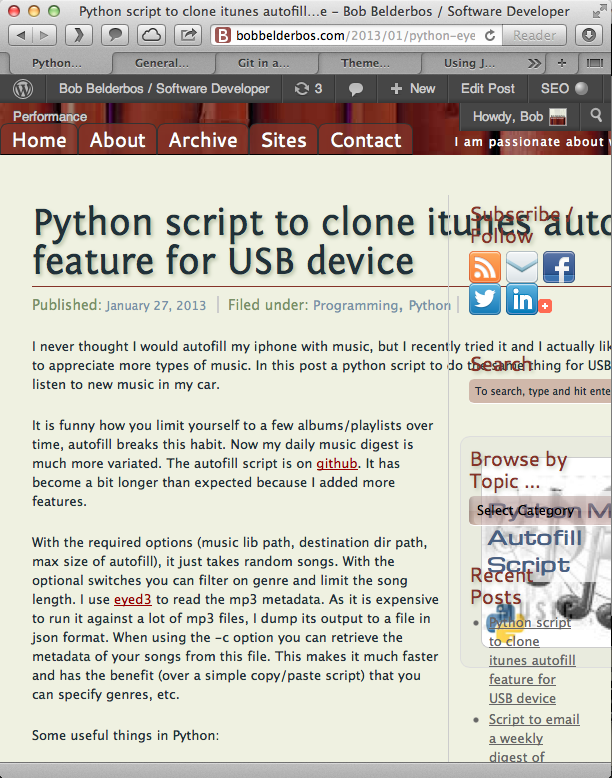Switch to the Using J... tab
The image size is (612, 778).
[469, 63]
